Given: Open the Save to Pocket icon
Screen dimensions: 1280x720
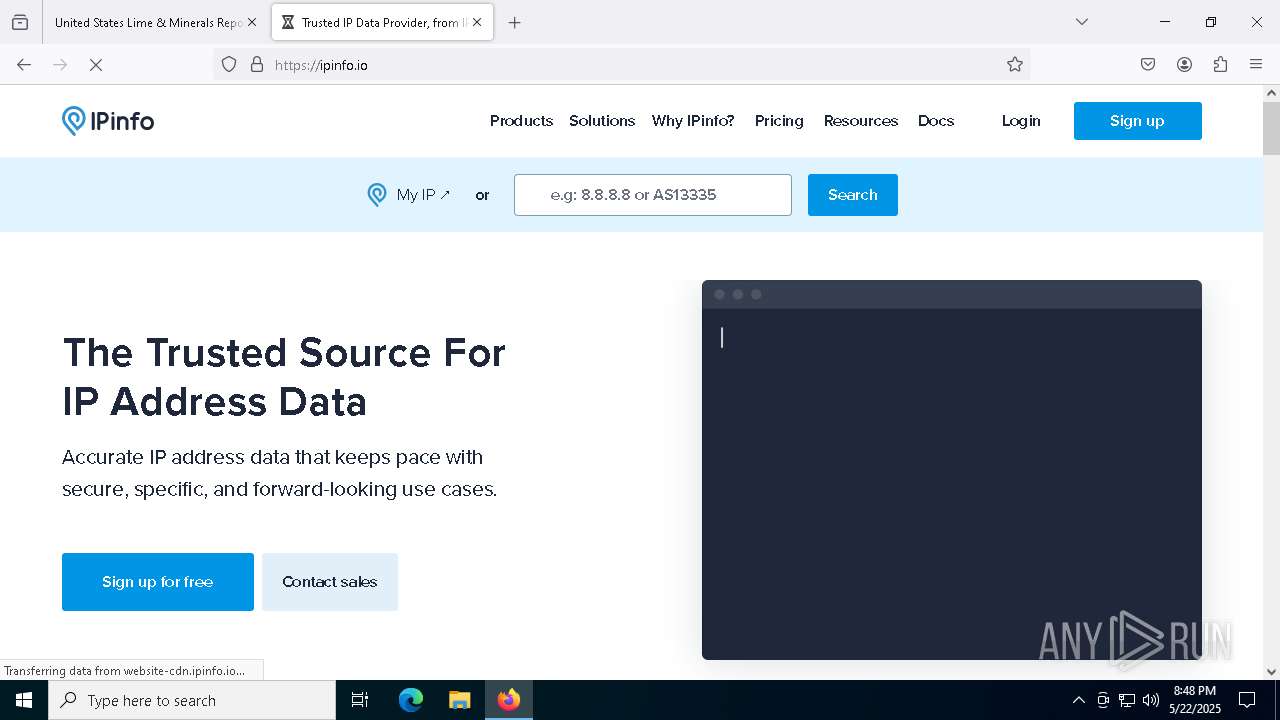Looking at the screenshot, I should [1148, 65].
